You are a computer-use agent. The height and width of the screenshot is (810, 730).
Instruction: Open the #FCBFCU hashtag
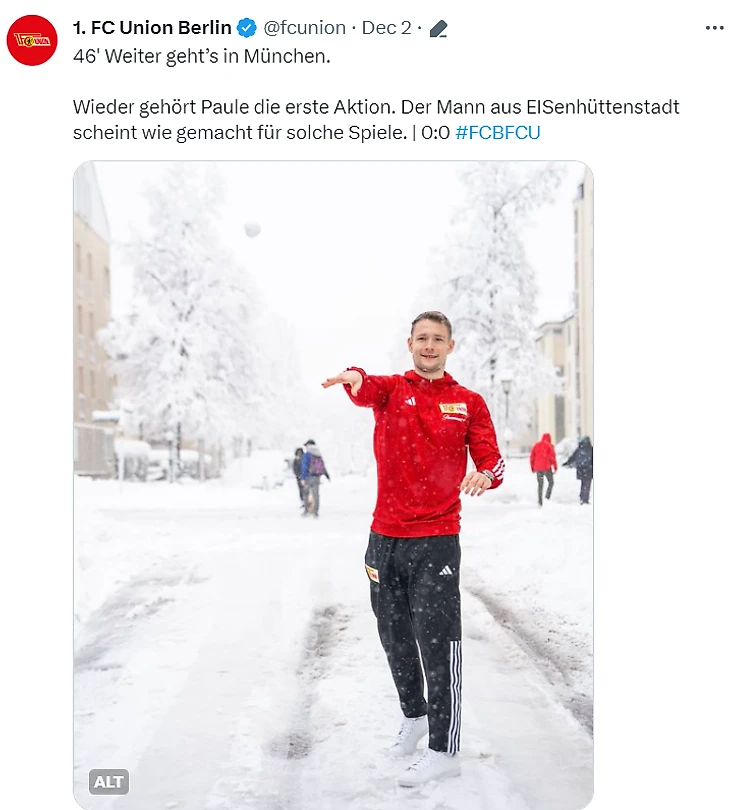click(498, 133)
